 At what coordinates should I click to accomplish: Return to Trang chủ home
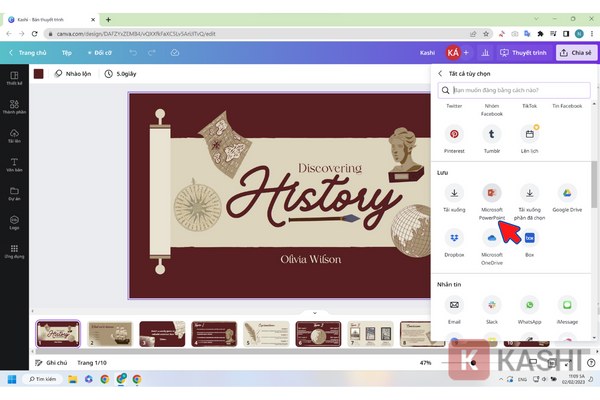point(28,52)
